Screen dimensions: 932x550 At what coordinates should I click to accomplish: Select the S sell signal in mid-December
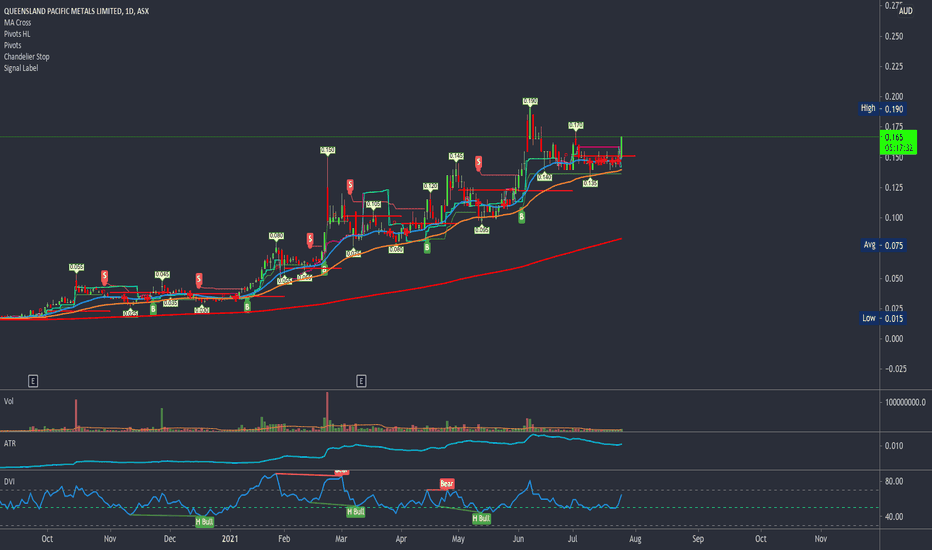(199, 279)
